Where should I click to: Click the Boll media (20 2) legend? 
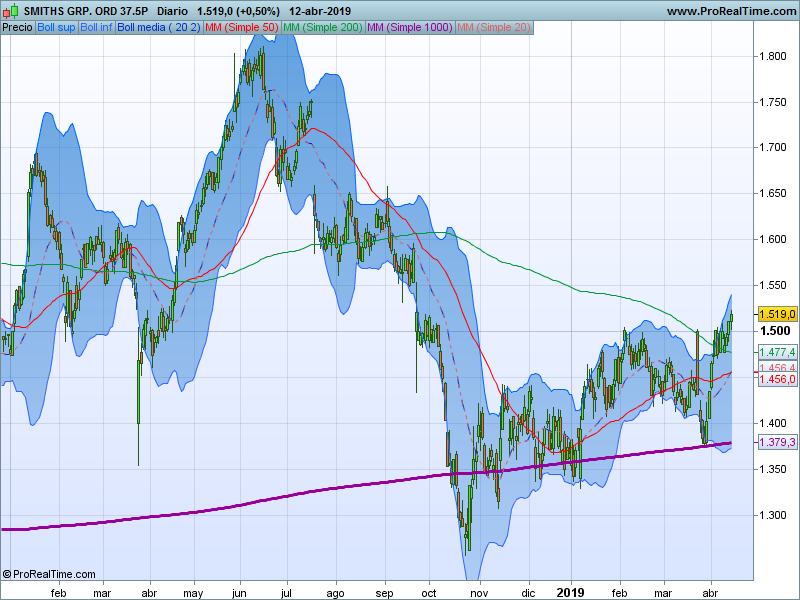[x=159, y=28]
